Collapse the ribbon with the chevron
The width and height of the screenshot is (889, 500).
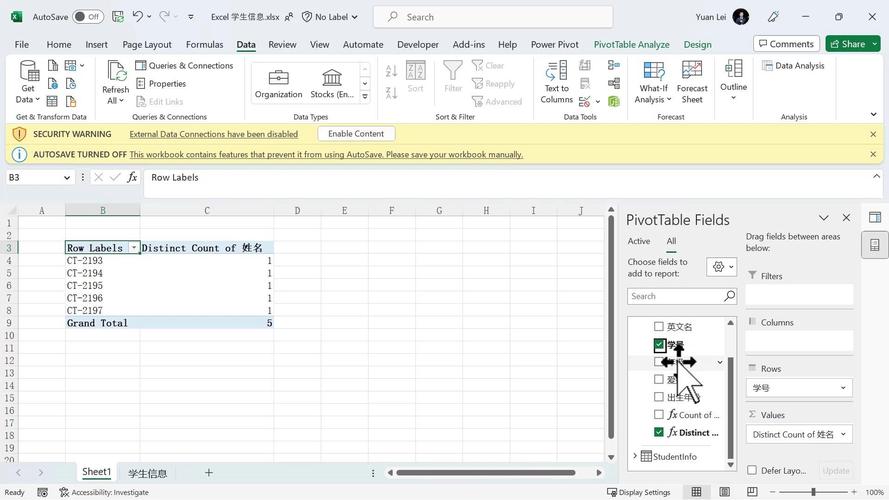[873, 115]
